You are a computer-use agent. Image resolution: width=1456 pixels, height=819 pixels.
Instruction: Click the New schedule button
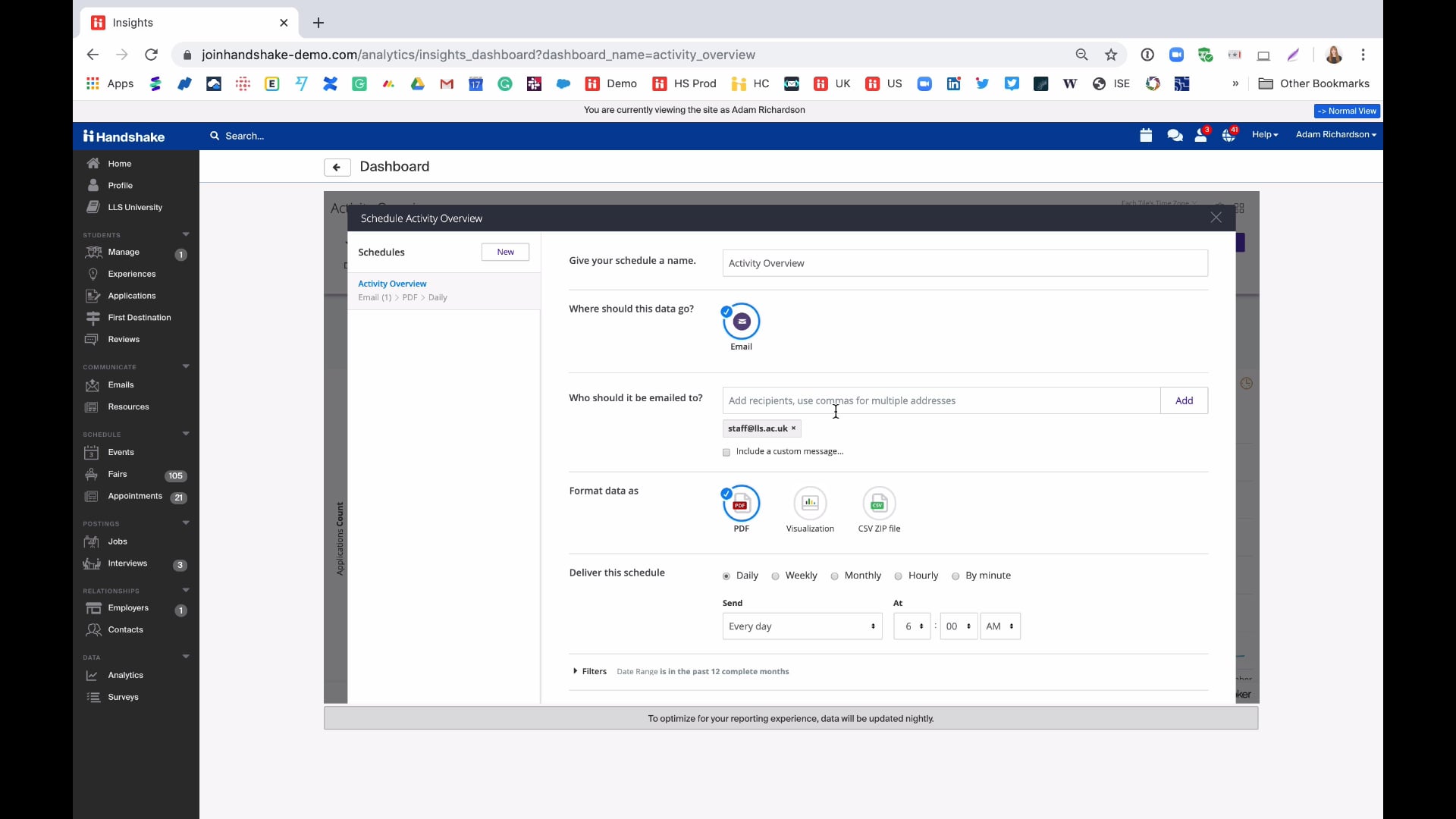[x=505, y=253]
